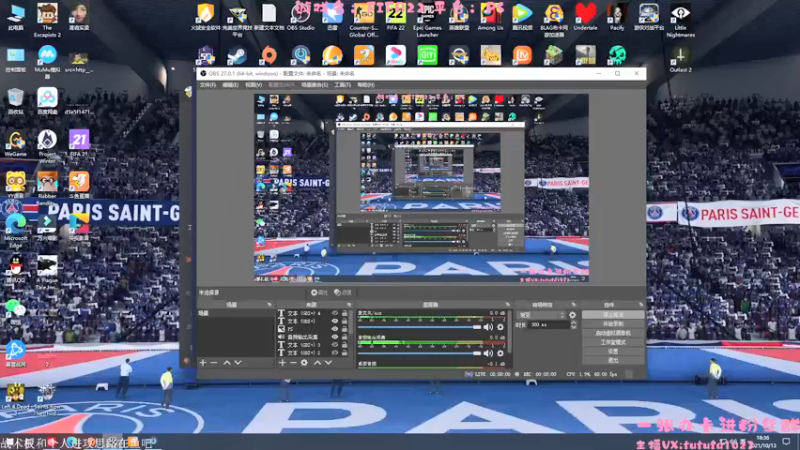
Task: Adjust the desktop audio volume slider
Action: [419, 353]
